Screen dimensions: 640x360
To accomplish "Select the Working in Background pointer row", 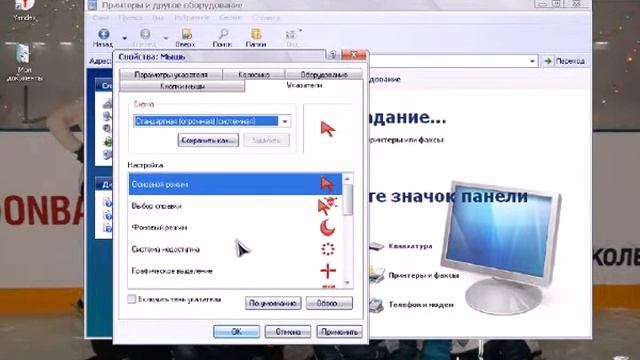I will 236,228.
